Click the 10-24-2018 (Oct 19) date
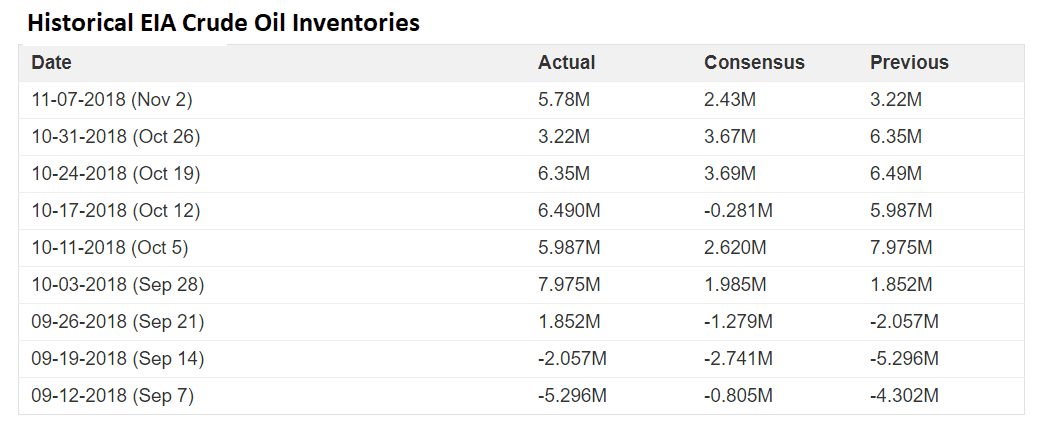 point(116,174)
